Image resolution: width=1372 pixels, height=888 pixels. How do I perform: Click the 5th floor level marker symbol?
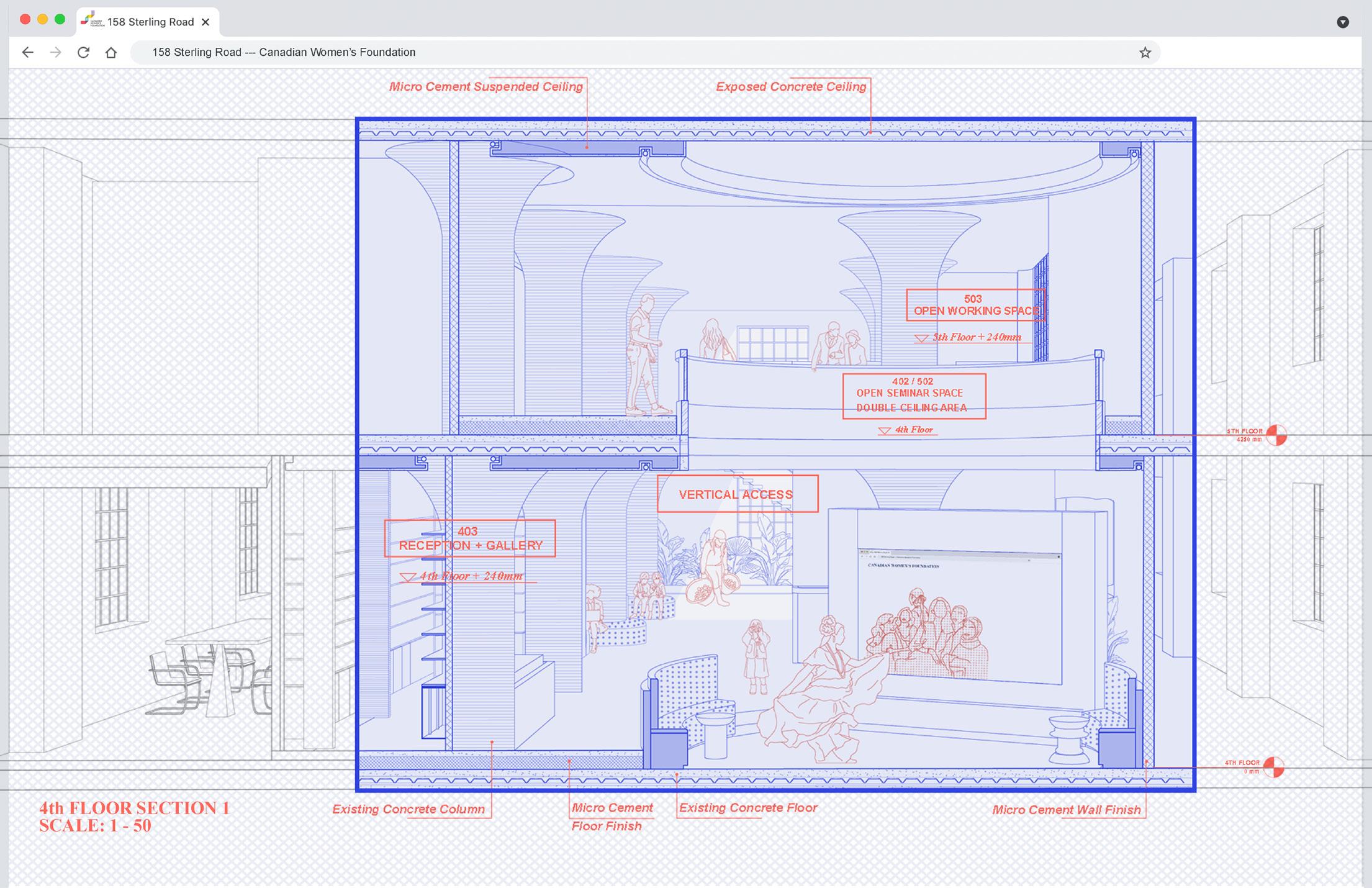click(1276, 435)
